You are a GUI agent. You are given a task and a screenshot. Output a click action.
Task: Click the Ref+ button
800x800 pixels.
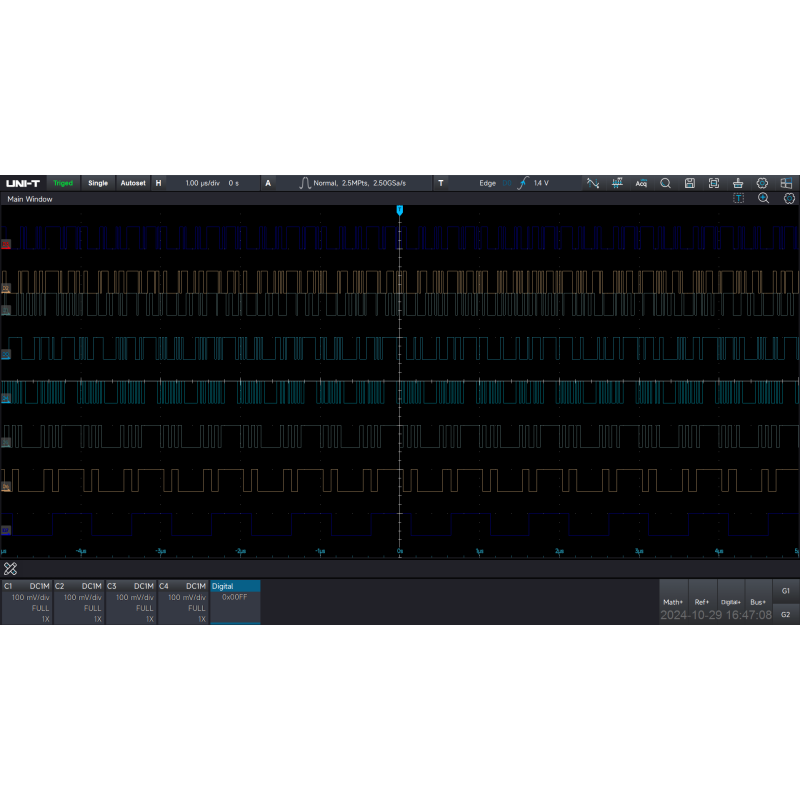click(x=702, y=602)
